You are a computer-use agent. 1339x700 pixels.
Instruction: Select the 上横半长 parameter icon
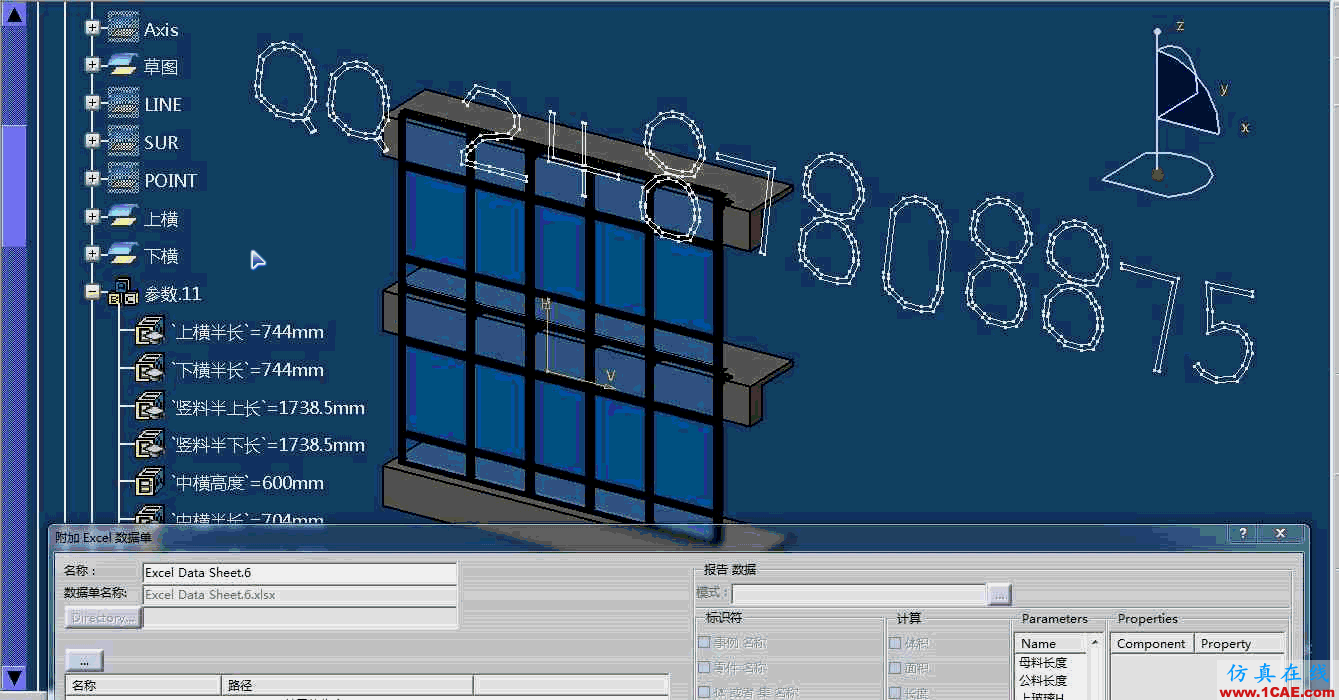point(150,331)
